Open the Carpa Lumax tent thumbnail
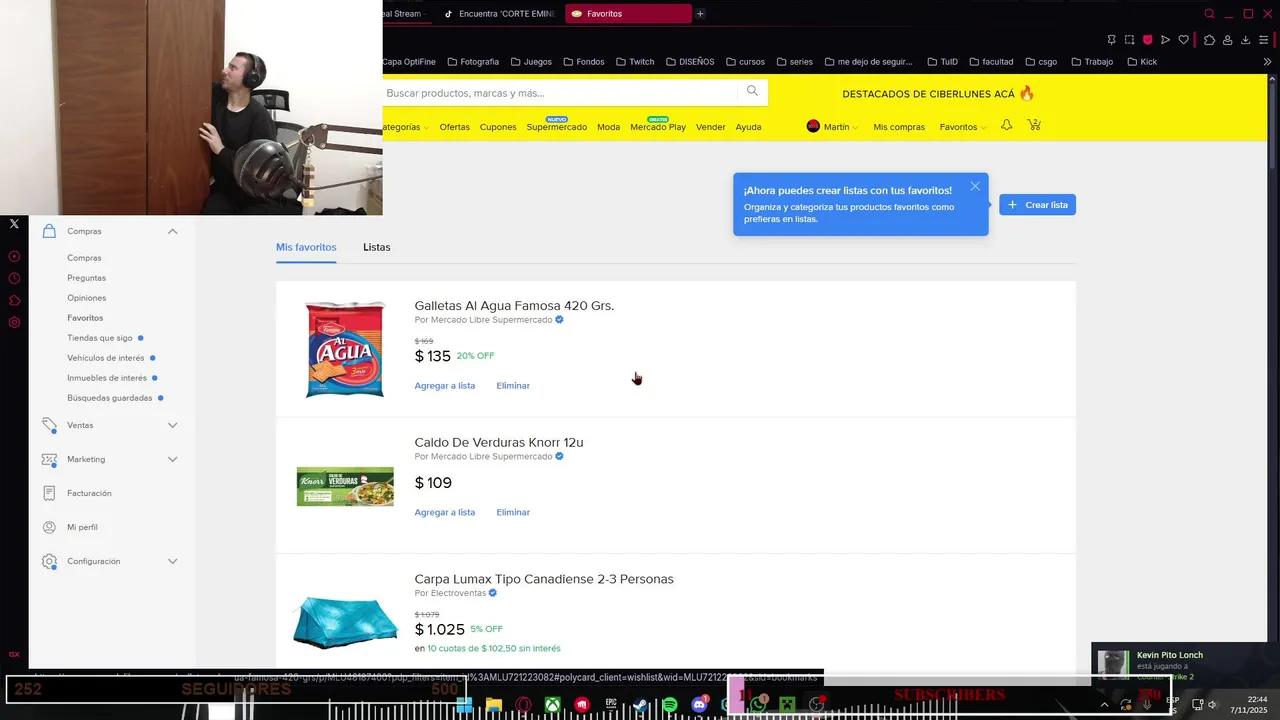The width and height of the screenshot is (1280, 720). (x=345, y=621)
